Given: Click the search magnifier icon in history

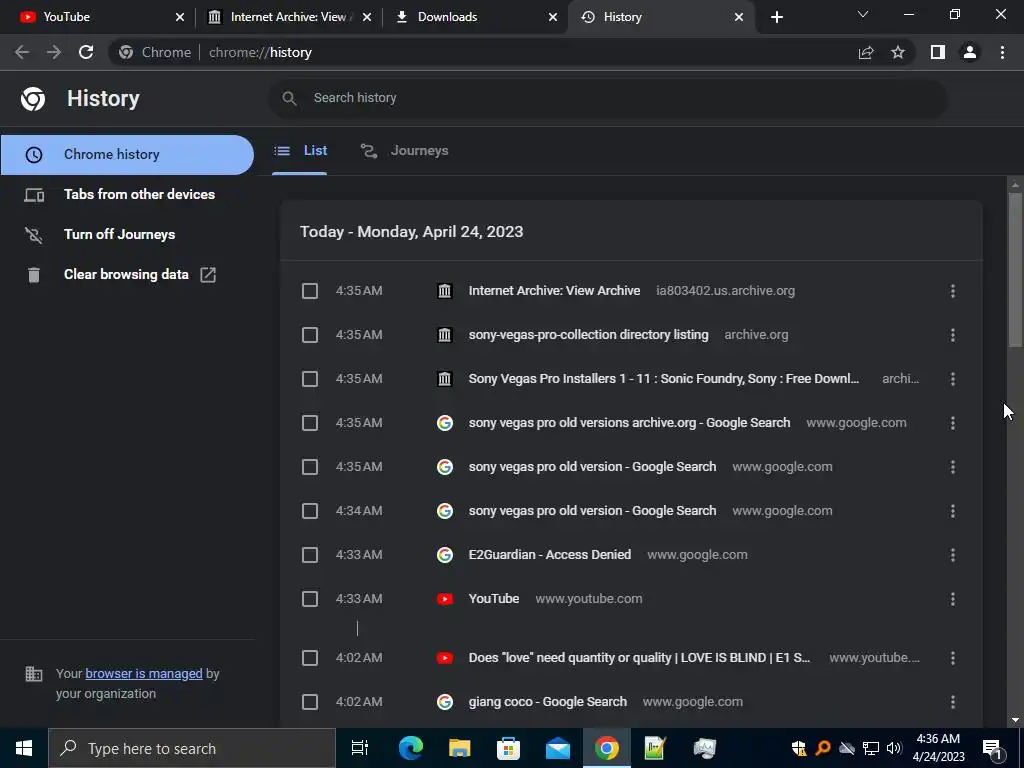Looking at the screenshot, I should [289, 98].
